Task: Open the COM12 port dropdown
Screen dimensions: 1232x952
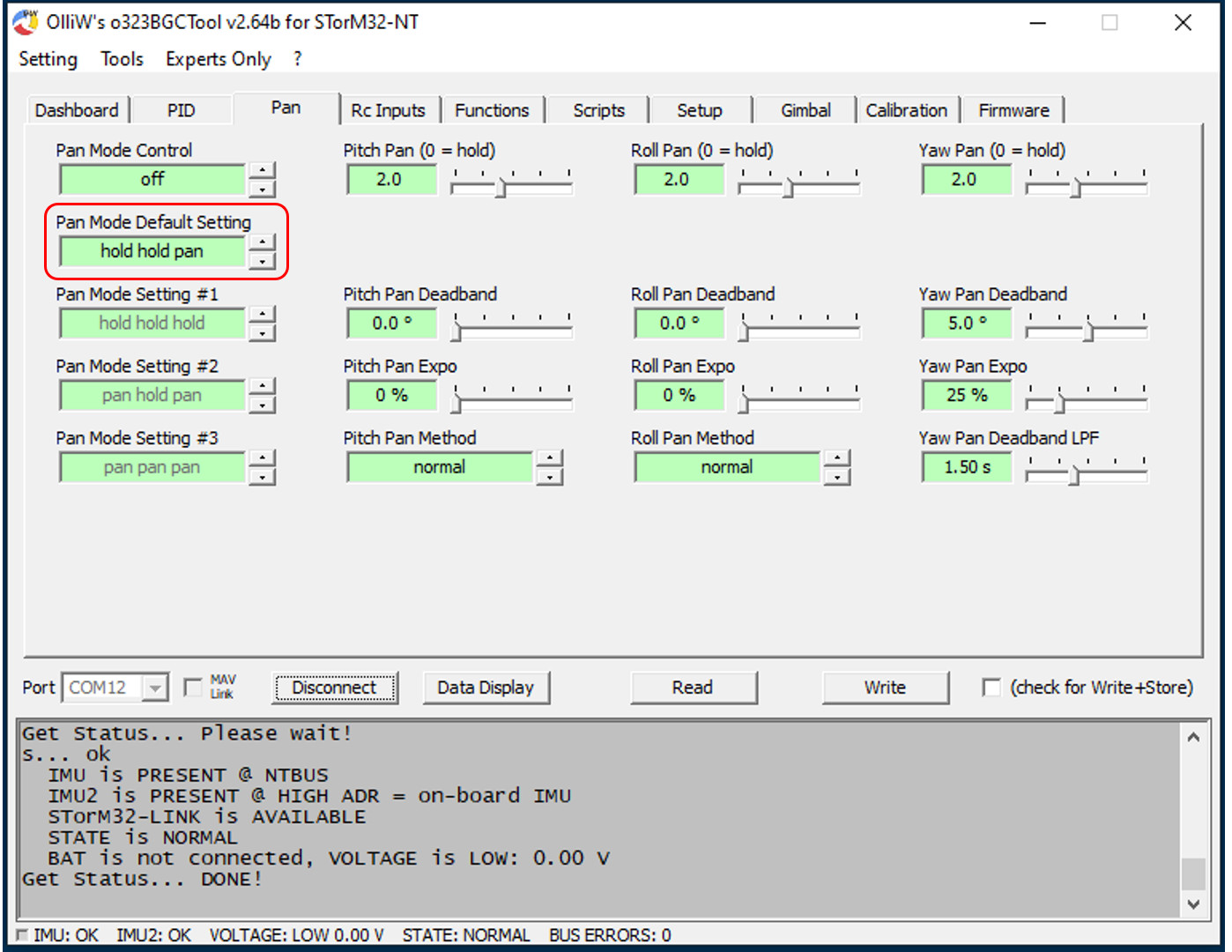Action: [155, 688]
